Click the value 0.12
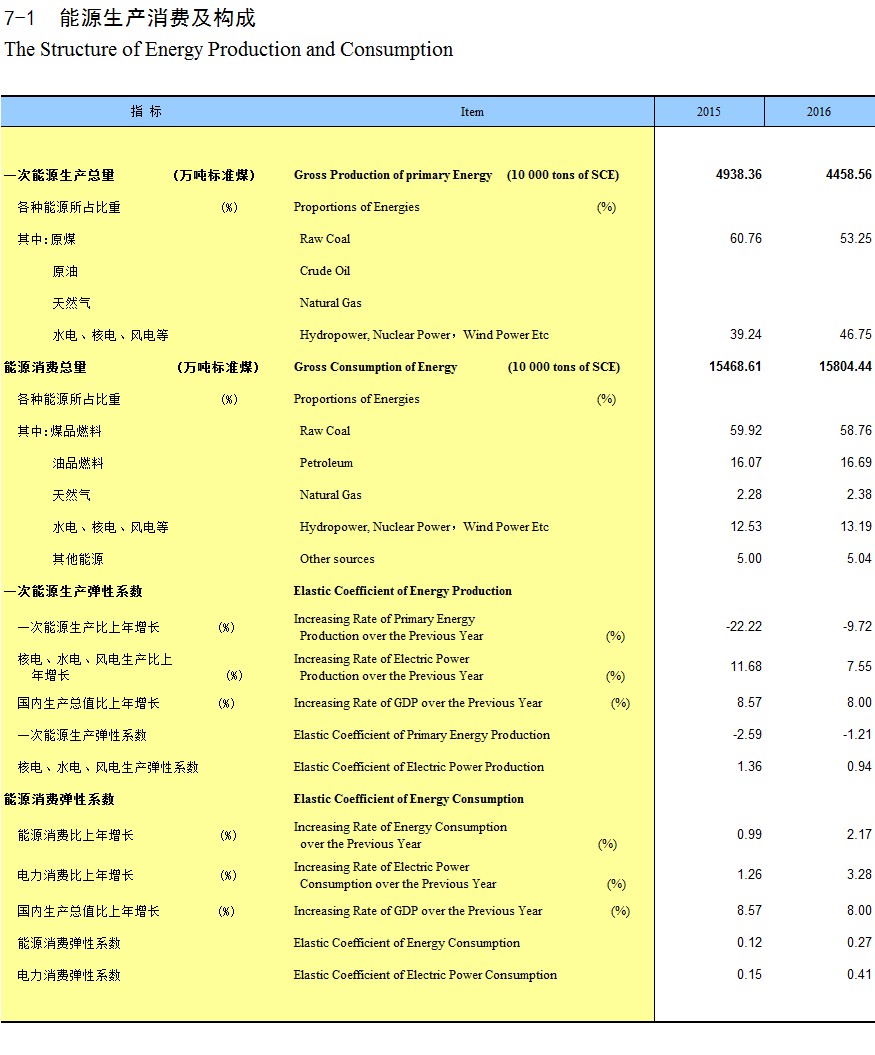The width and height of the screenshot is (875, 1055). [749, 943]
